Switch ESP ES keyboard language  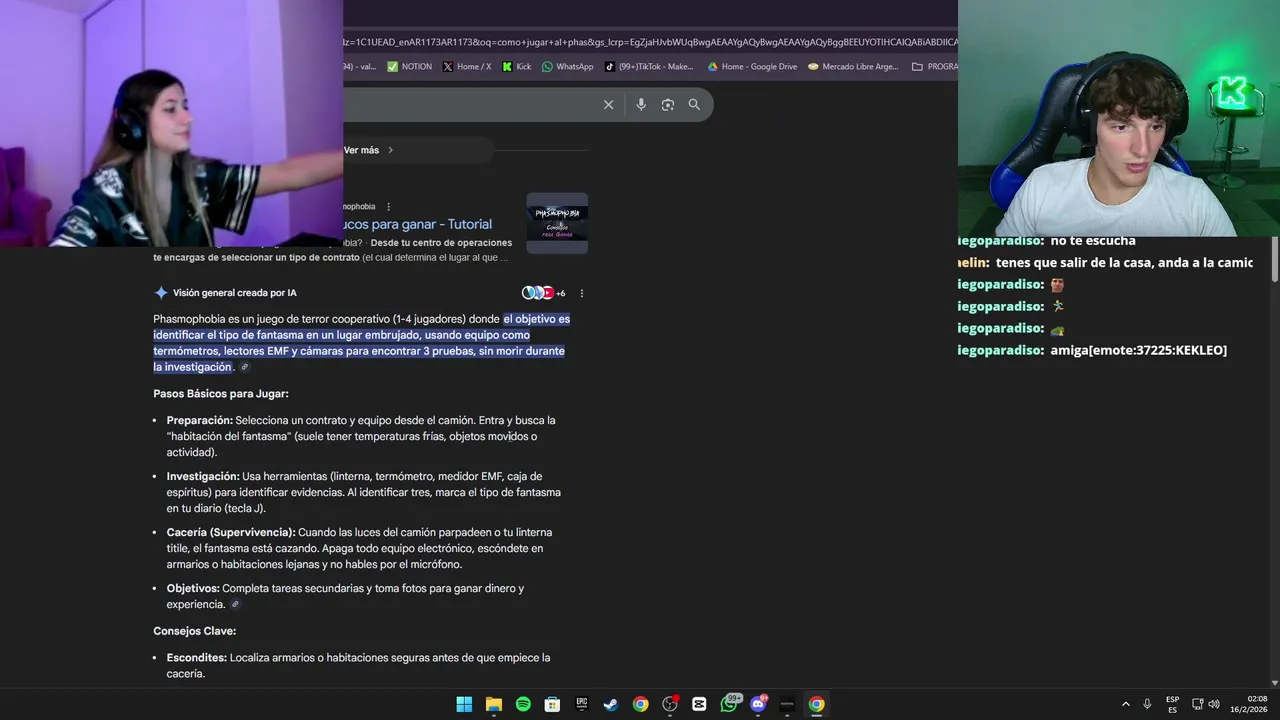[x=1172, y=704]
